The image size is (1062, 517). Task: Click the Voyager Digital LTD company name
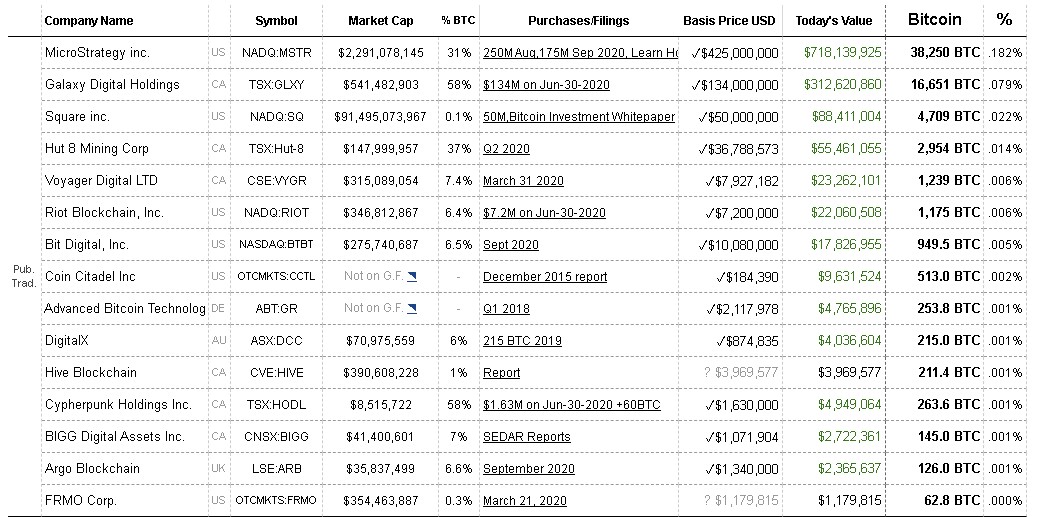pyautogui.click(x=101, y=181)
